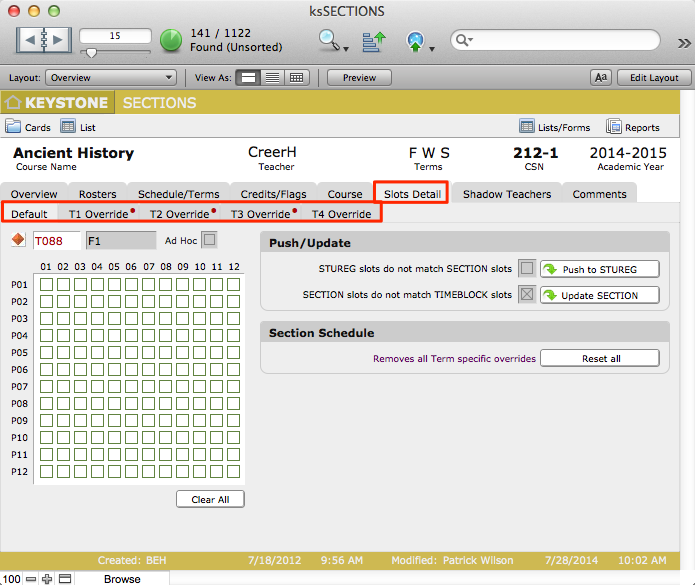This screenshot has height=585, width=695.
Task: Expand the toolbar overflow chevron
Action: [684, 42]
